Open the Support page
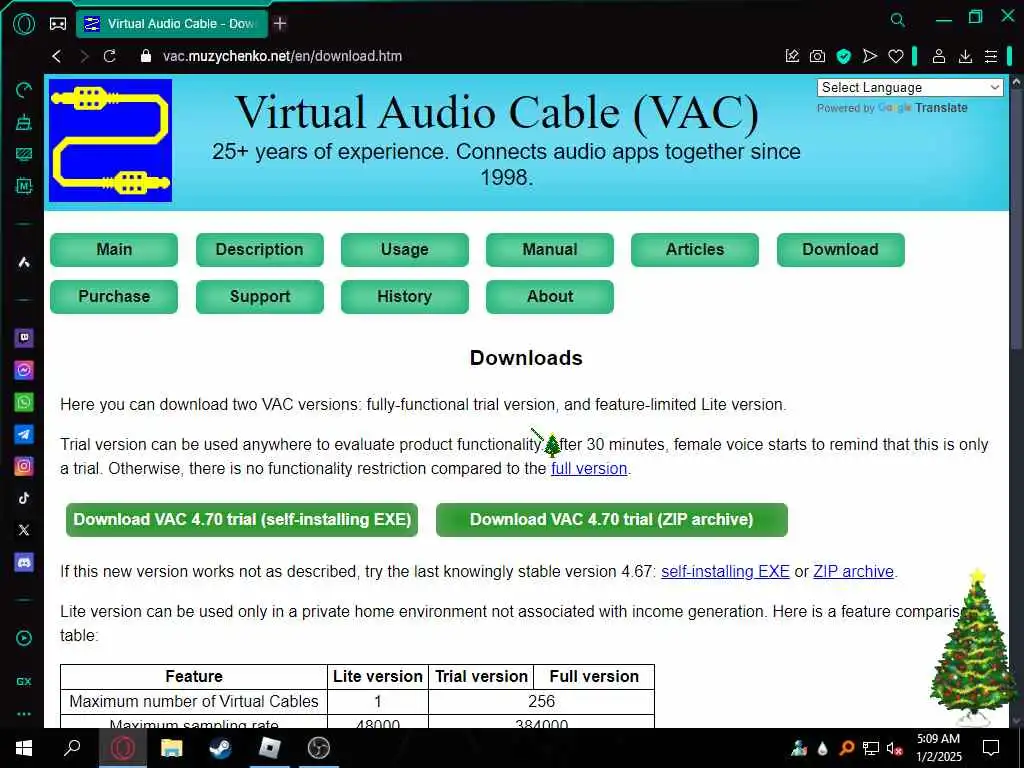 tap(259, 296)
